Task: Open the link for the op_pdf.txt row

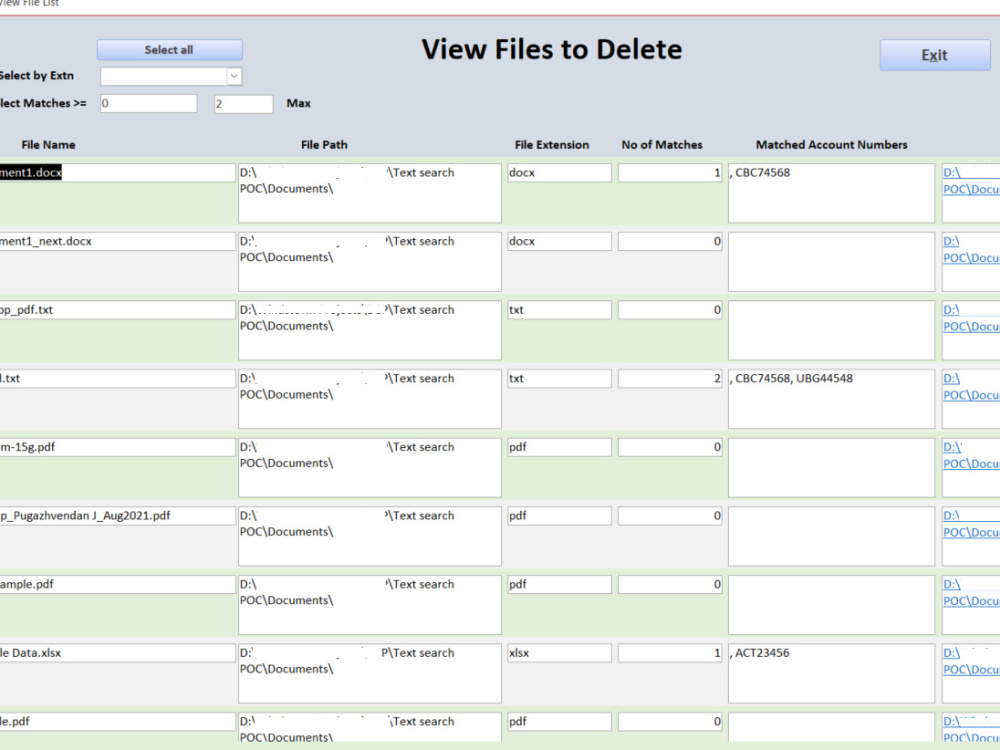Action: tap(970, 318)
